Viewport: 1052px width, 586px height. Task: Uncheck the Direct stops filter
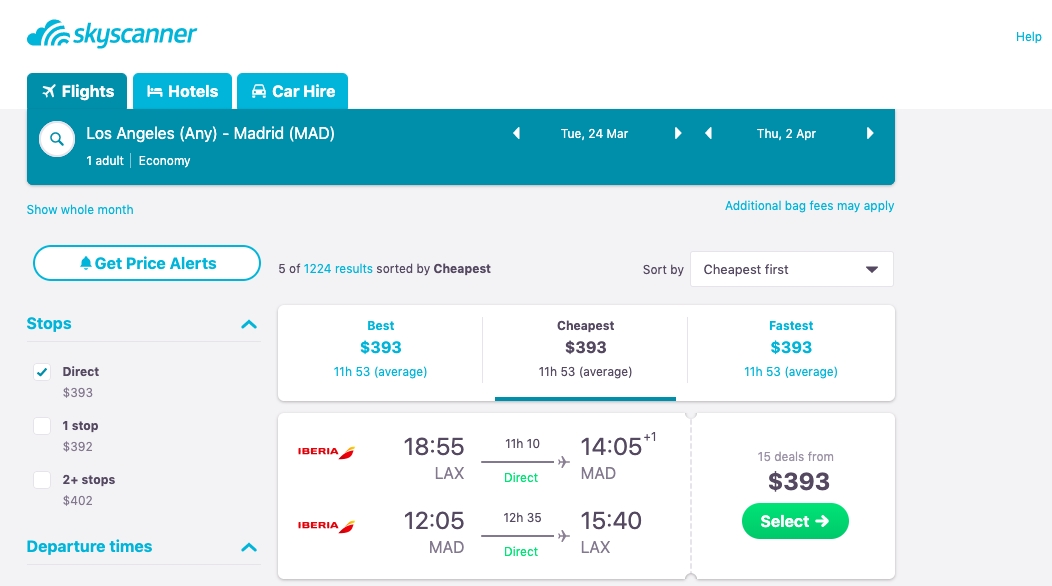pyautogui.click(x=42, y=372)
